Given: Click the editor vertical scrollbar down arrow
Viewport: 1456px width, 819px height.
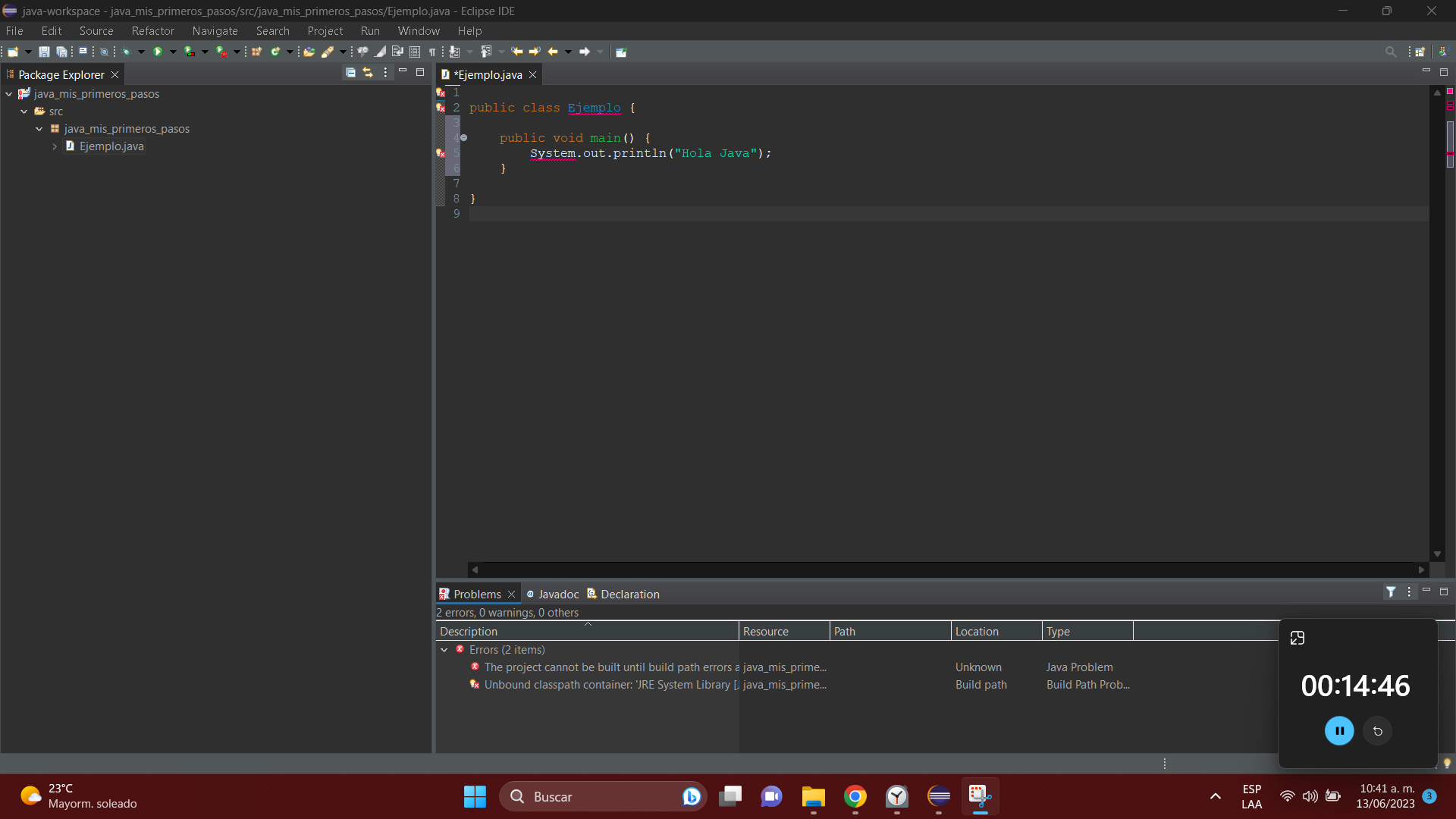Looking at the screenshot, I should pos(1437,554).
